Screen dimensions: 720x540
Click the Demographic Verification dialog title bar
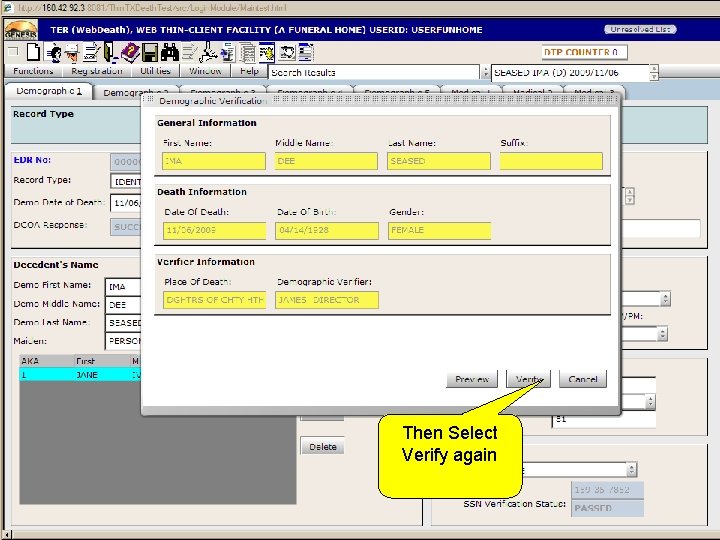381,100
